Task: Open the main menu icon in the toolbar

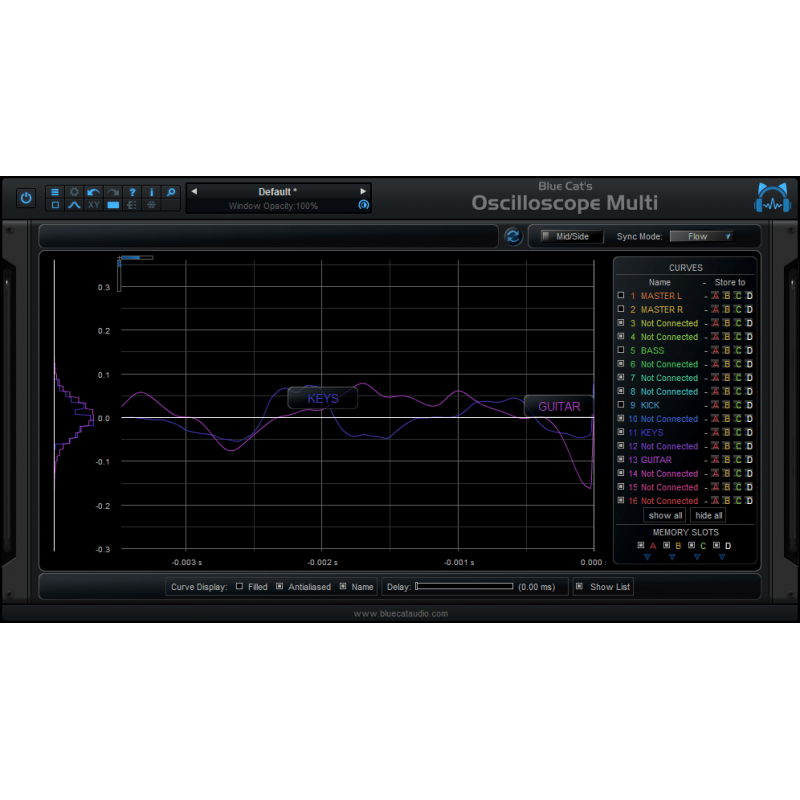Action: pyautogui.click(x=55, y=192)
